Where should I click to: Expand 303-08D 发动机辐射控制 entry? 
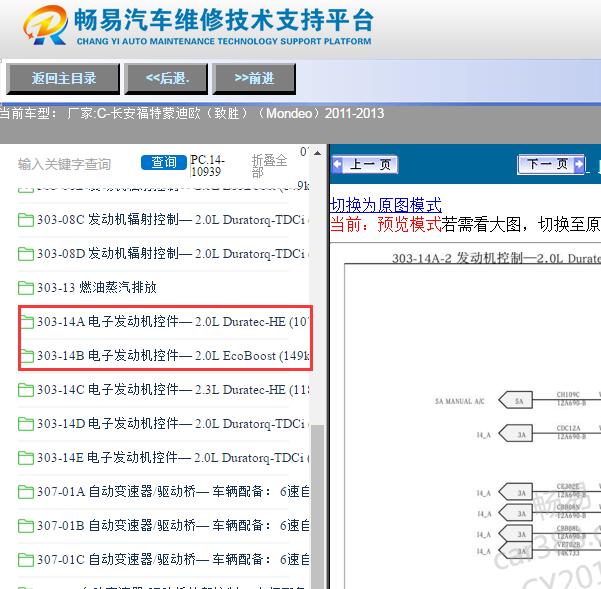pyautogui.click(x=173, y=254)
